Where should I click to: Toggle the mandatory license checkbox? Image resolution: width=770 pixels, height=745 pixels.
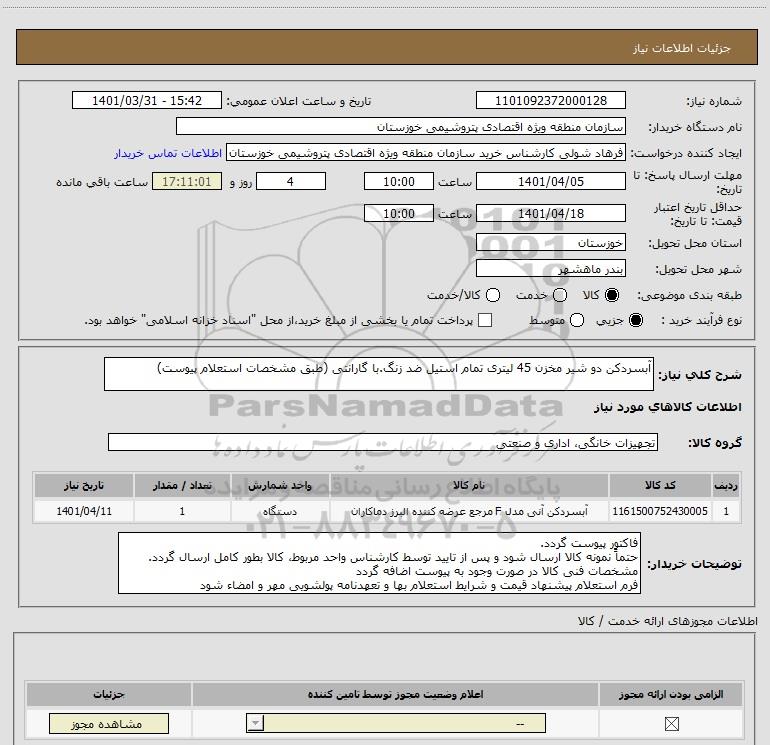click(x=671, y=723)
